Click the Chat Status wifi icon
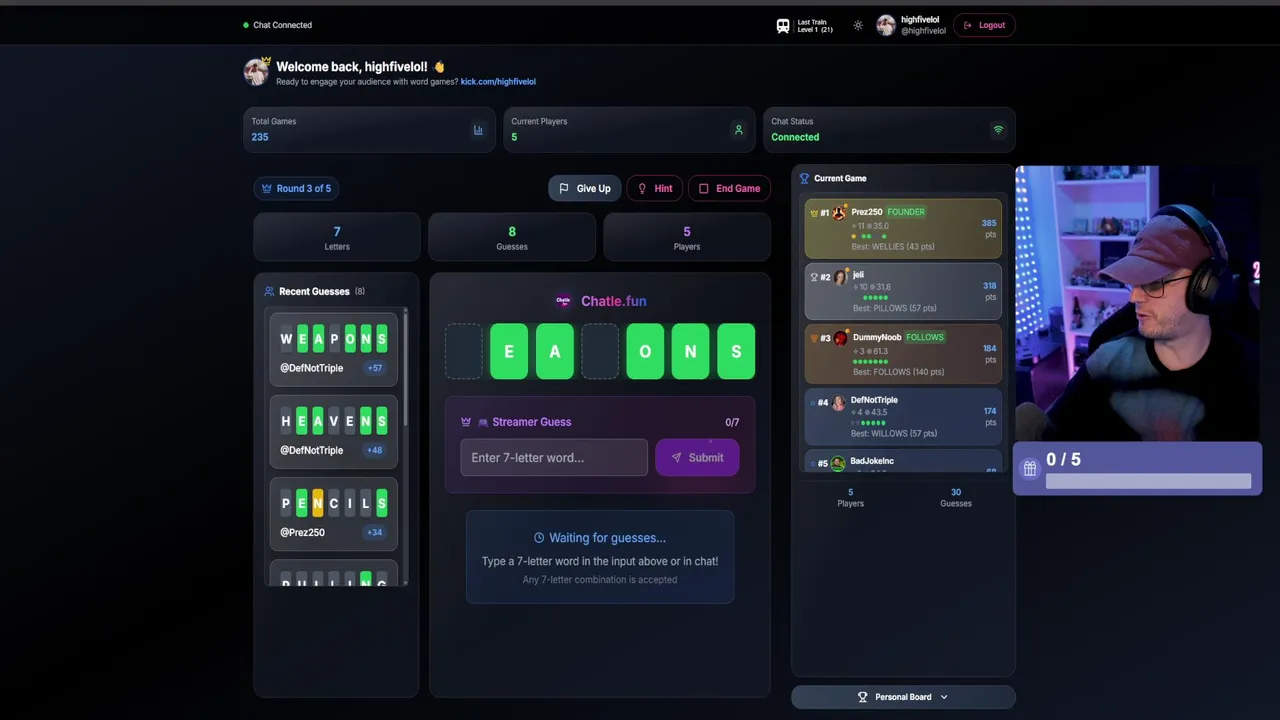The height and width of the screenshot is (720, 1280). click(998, 130)
